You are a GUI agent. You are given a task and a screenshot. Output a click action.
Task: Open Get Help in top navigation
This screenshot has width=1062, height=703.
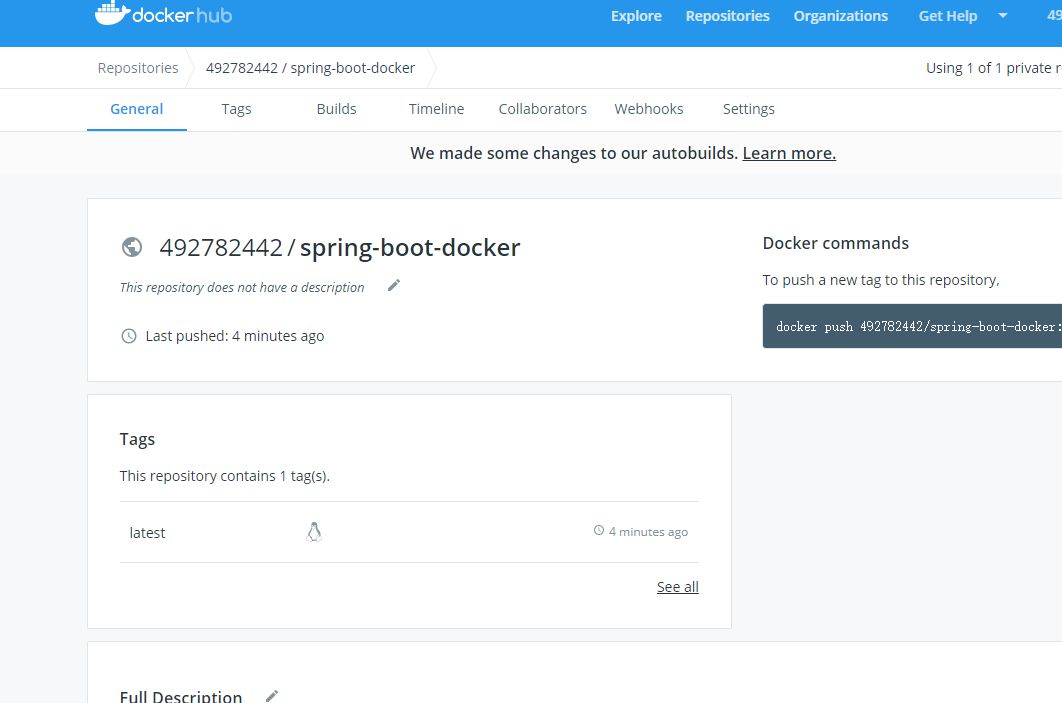[x=948, y=16]
